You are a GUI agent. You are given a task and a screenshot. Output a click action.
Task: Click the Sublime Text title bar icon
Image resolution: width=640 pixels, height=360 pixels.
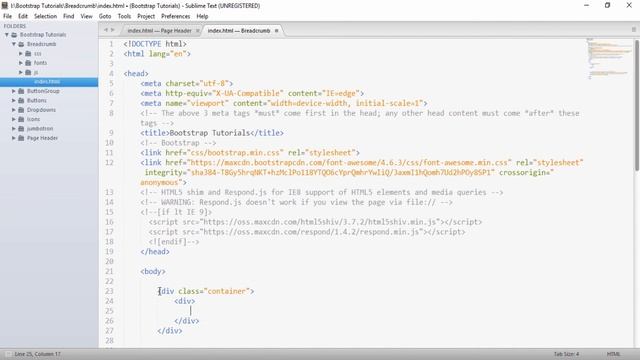click(x=5, y=6)
